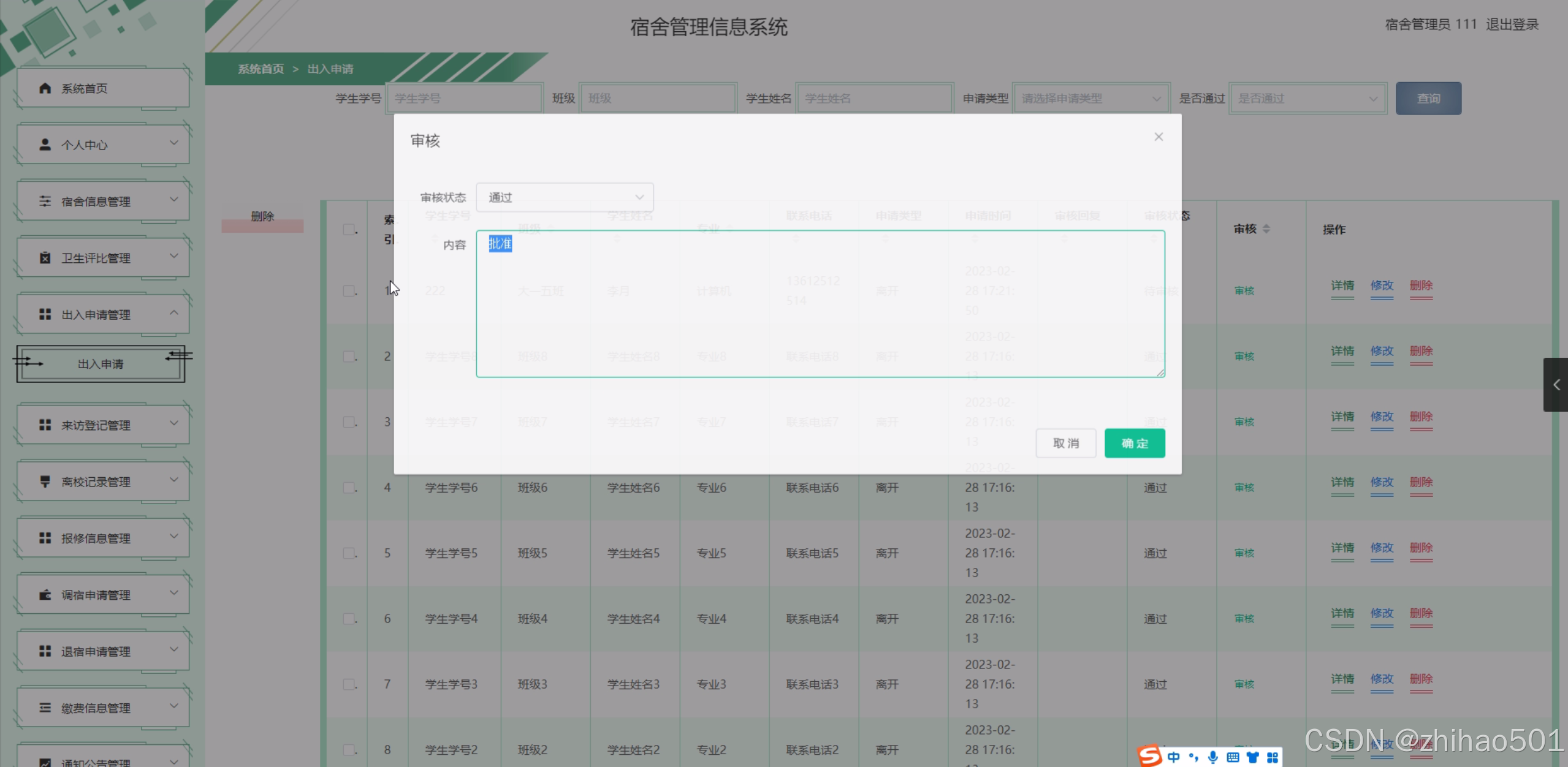Viewport: 1568px width, 767px height.
Task: Click the wallet icon beside 调宿申请管理
Action: (x=45, y=595)
